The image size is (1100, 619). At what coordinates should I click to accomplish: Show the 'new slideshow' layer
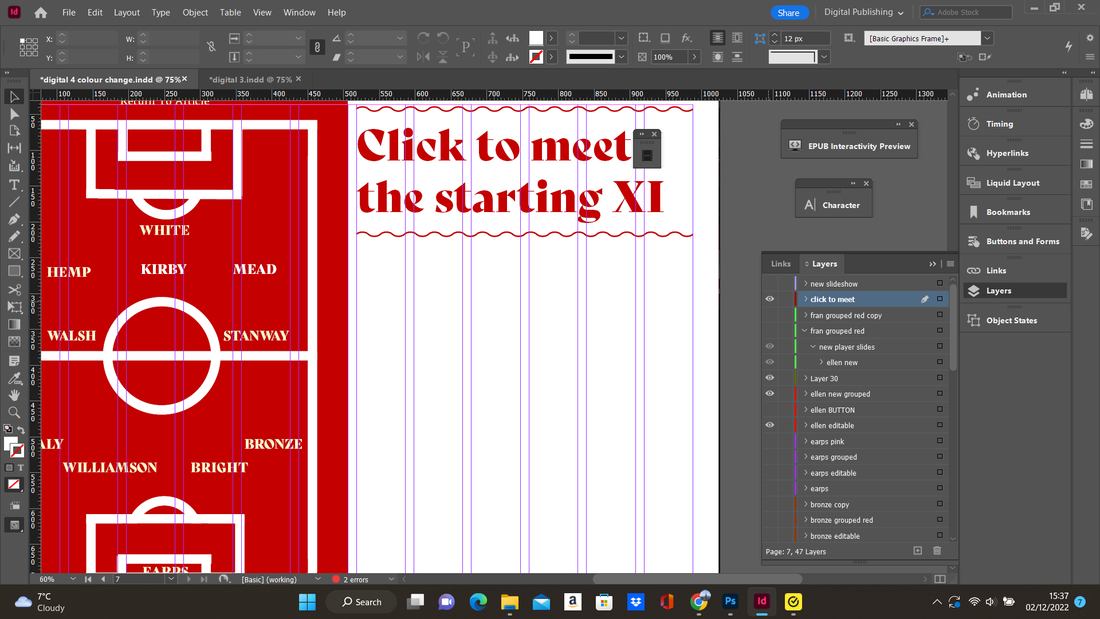pyautogui.click(x=770, y=284)
